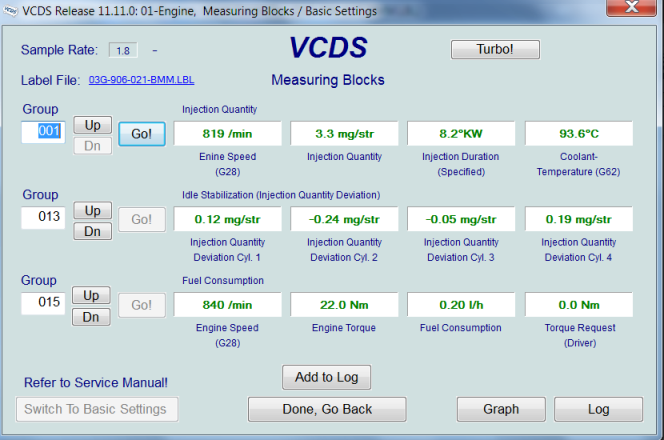664x440 pixels.
Task: Open the Graph view
Action: [501, 409]
